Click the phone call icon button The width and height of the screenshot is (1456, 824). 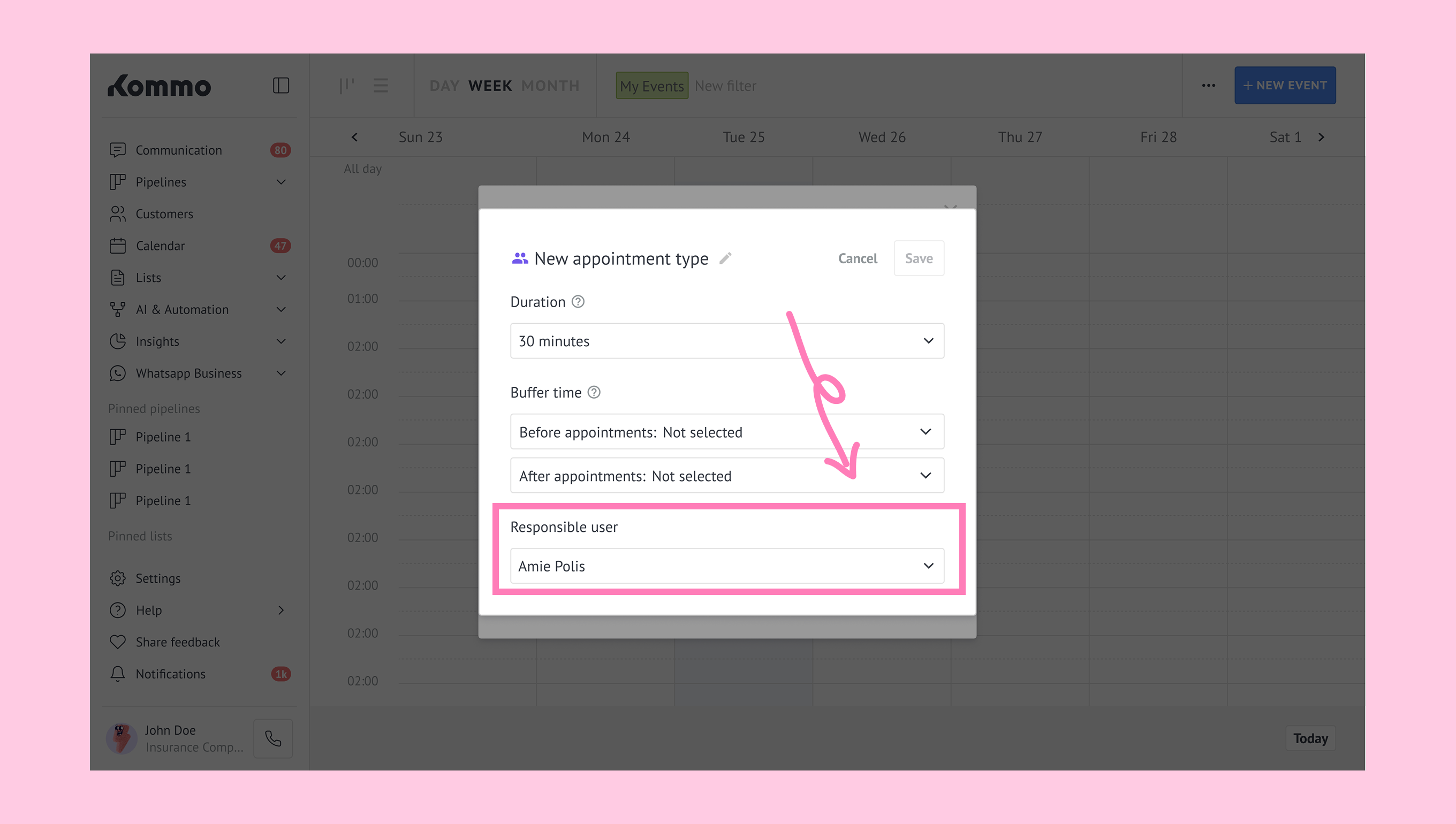(x=273, y=738)
